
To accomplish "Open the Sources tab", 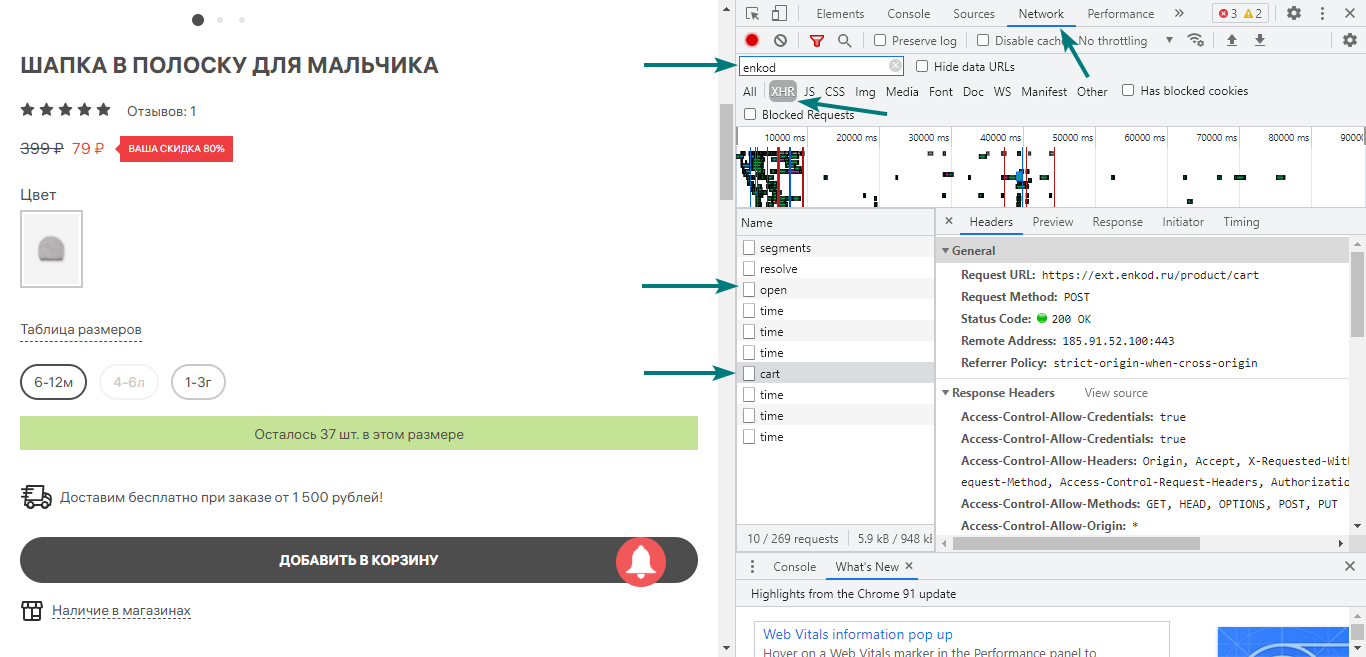I will [x=974, y=14].
